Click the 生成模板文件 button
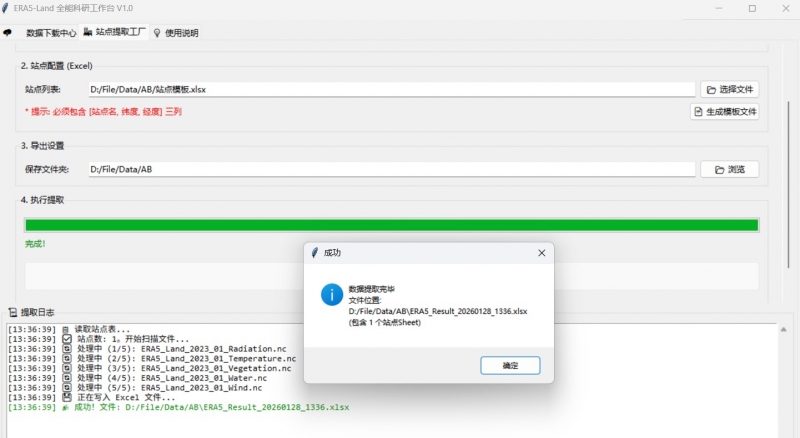Screen dimensions: 800x438 [724, 111]
